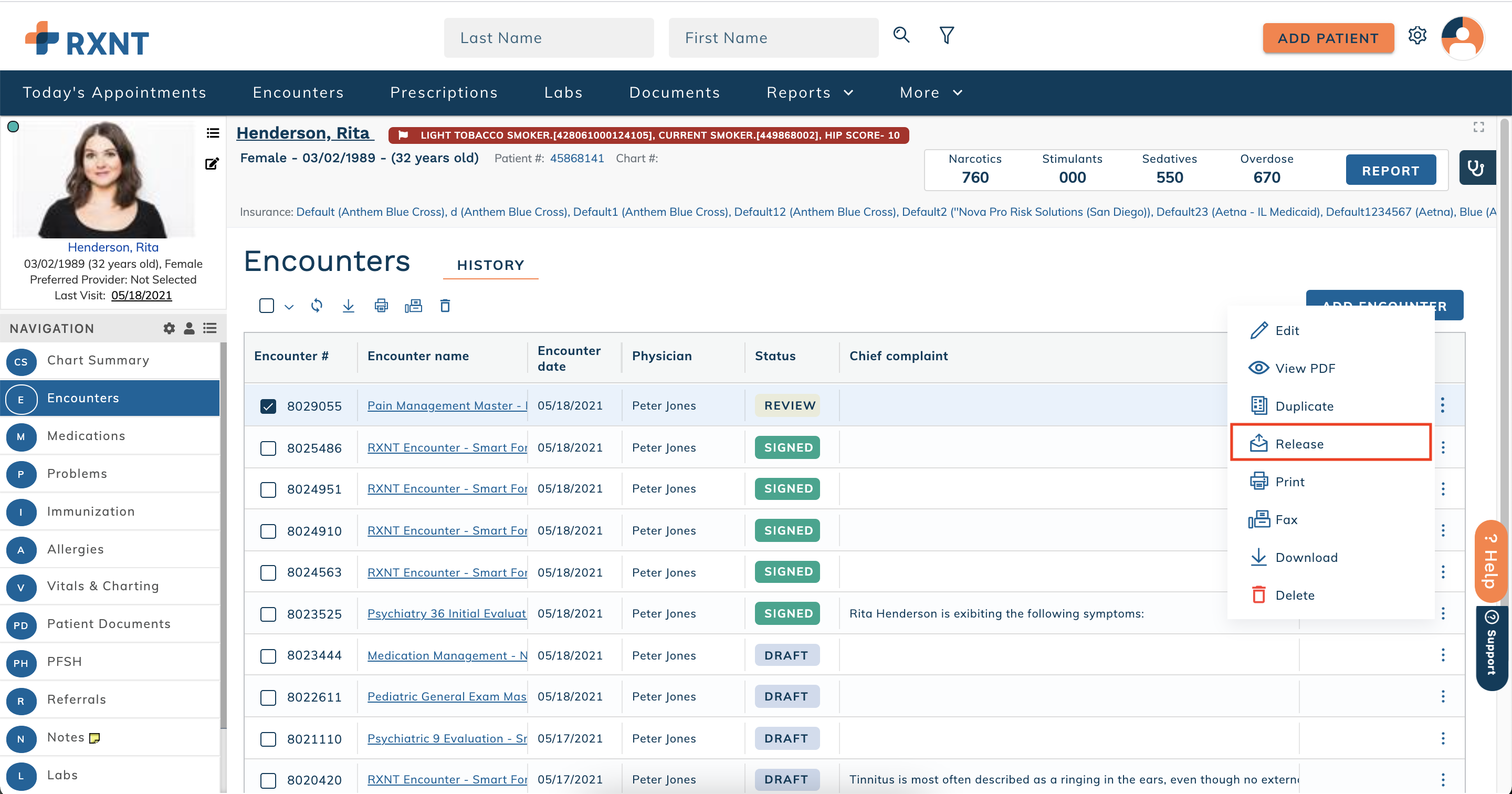Check encounter 8024951 checkbox
1512x794 pixels.
[x=268, y=489]
